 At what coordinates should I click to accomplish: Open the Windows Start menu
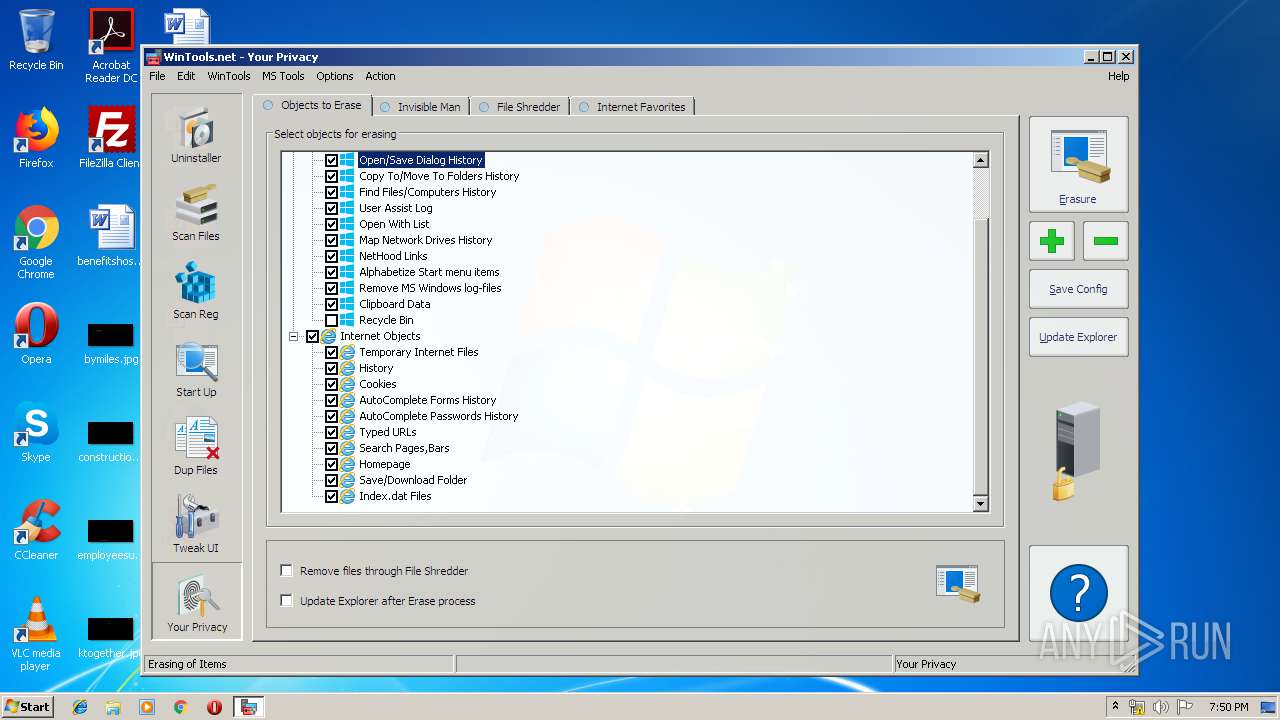28,707
